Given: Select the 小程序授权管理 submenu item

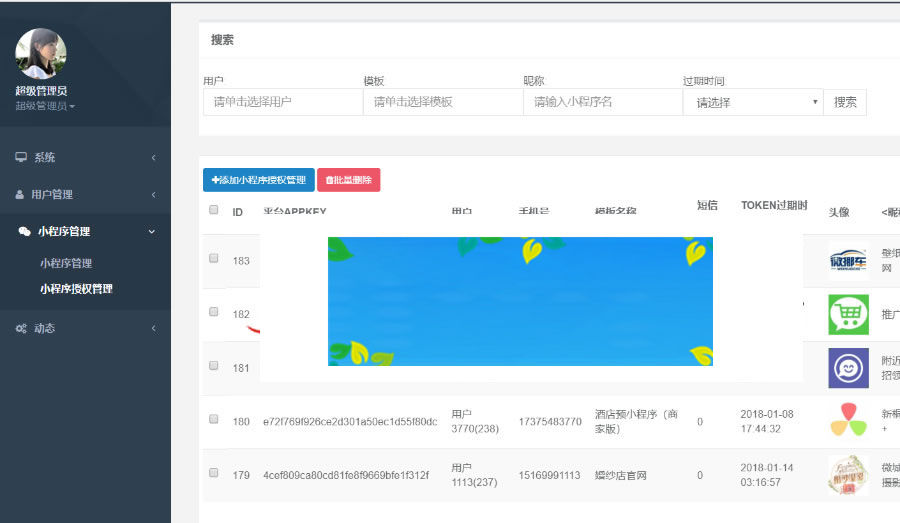Looking at the screenshot, I should tap(76, 289).
